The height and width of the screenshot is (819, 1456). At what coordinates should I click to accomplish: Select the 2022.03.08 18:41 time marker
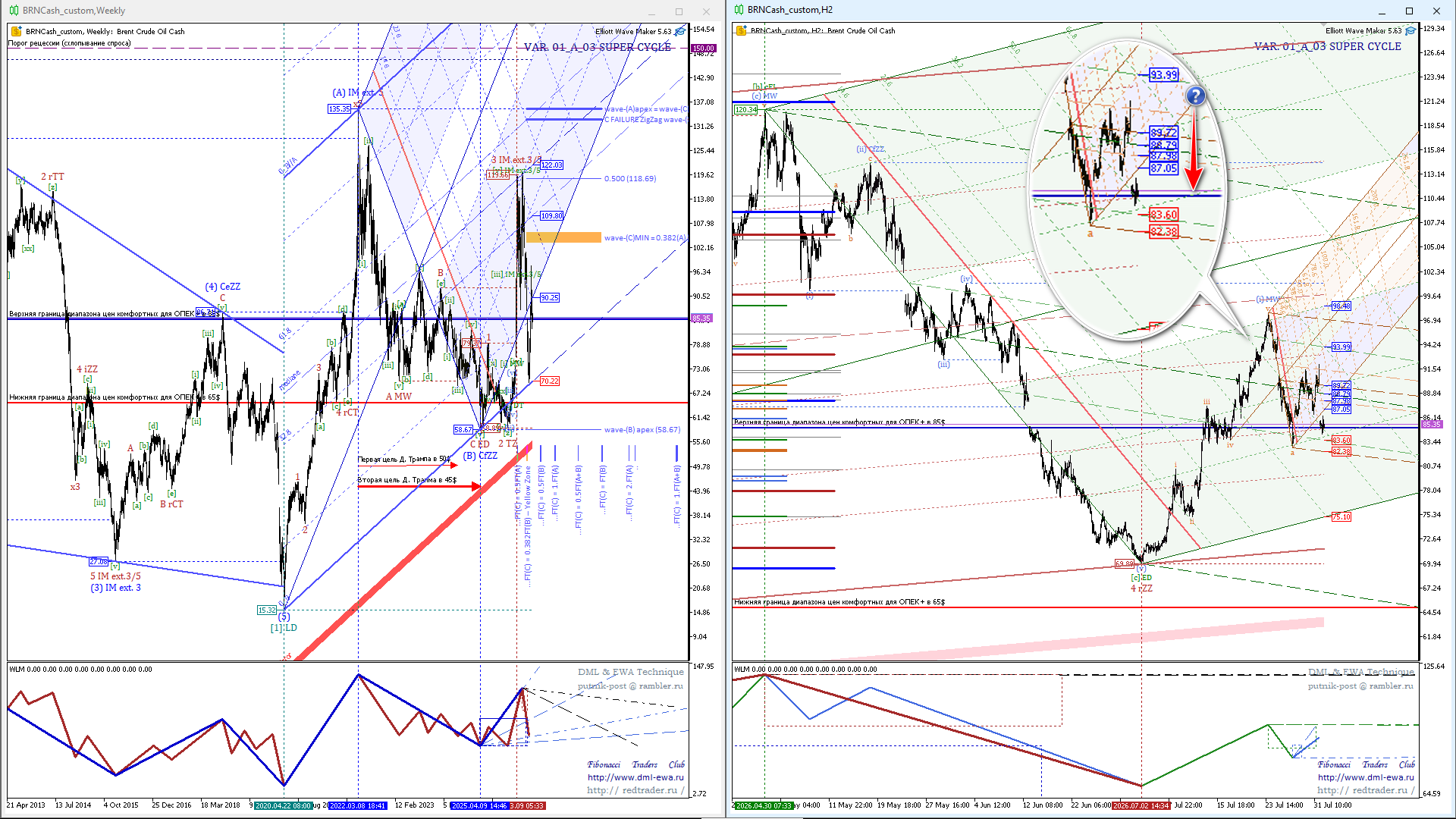click(x=358, y=805)
